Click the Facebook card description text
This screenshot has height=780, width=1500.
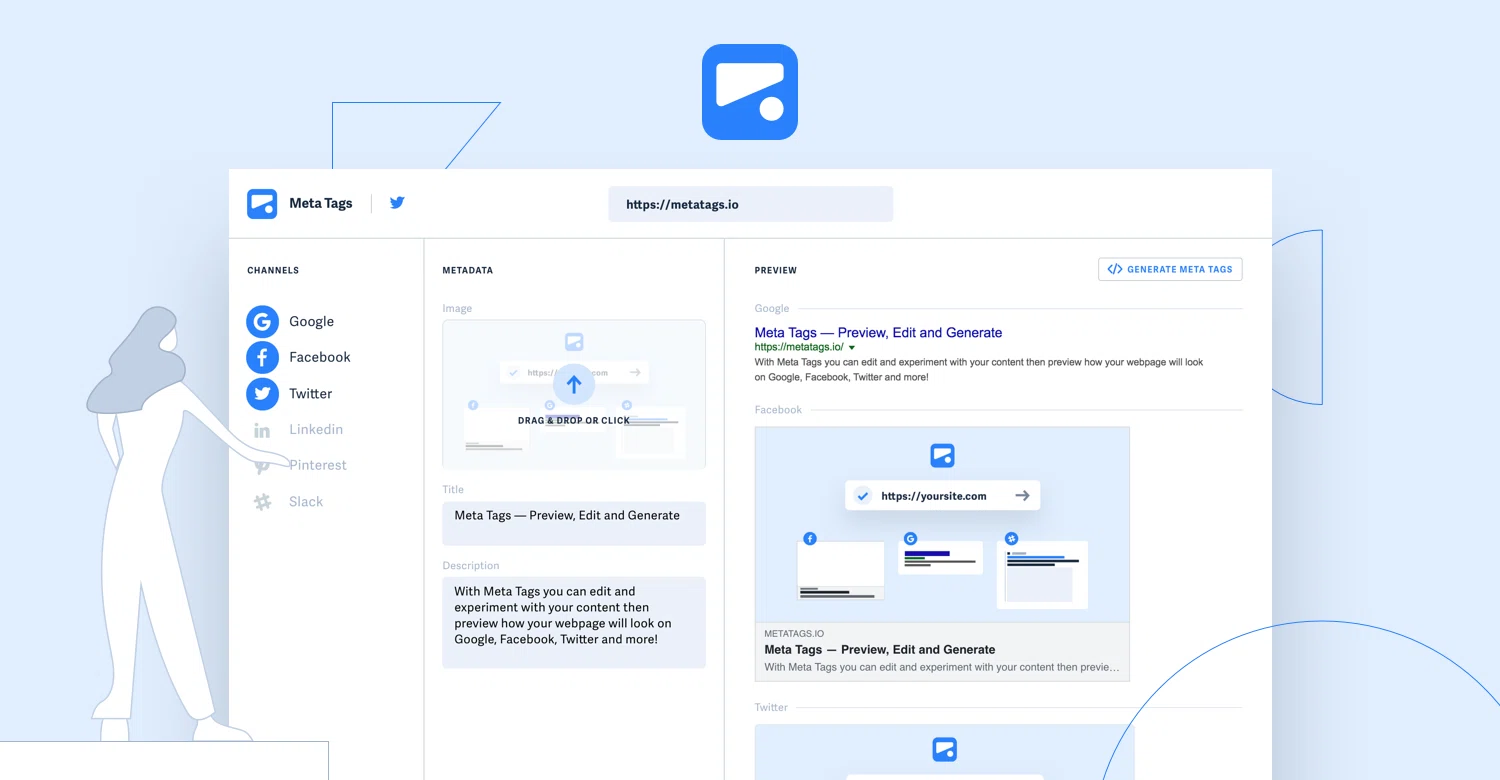tap(942, 667)
